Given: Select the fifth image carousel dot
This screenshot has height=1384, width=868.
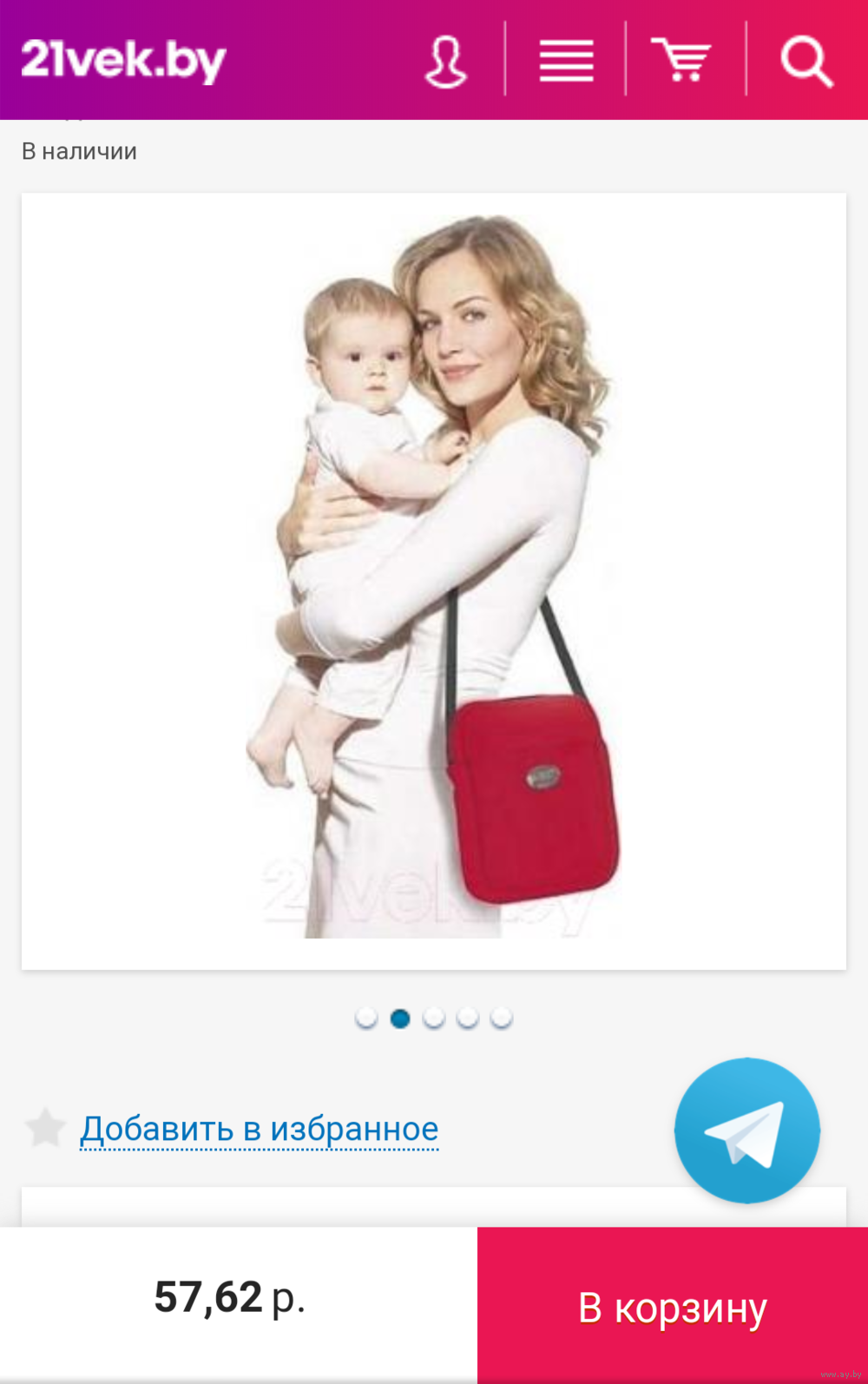Looking at the screenshot, I should click(502, 1018).
